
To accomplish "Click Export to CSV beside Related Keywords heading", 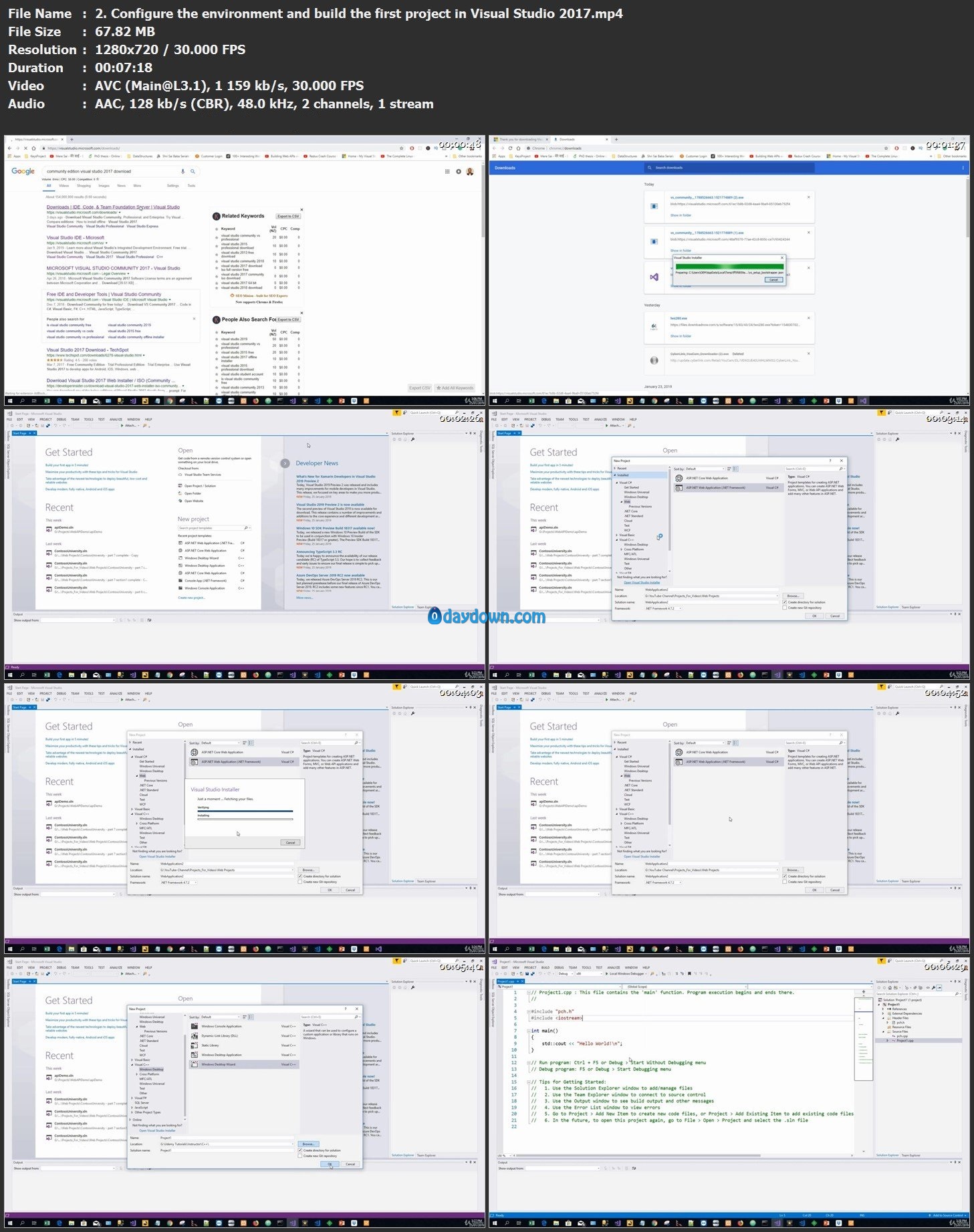I will click(x=289, y=216).
